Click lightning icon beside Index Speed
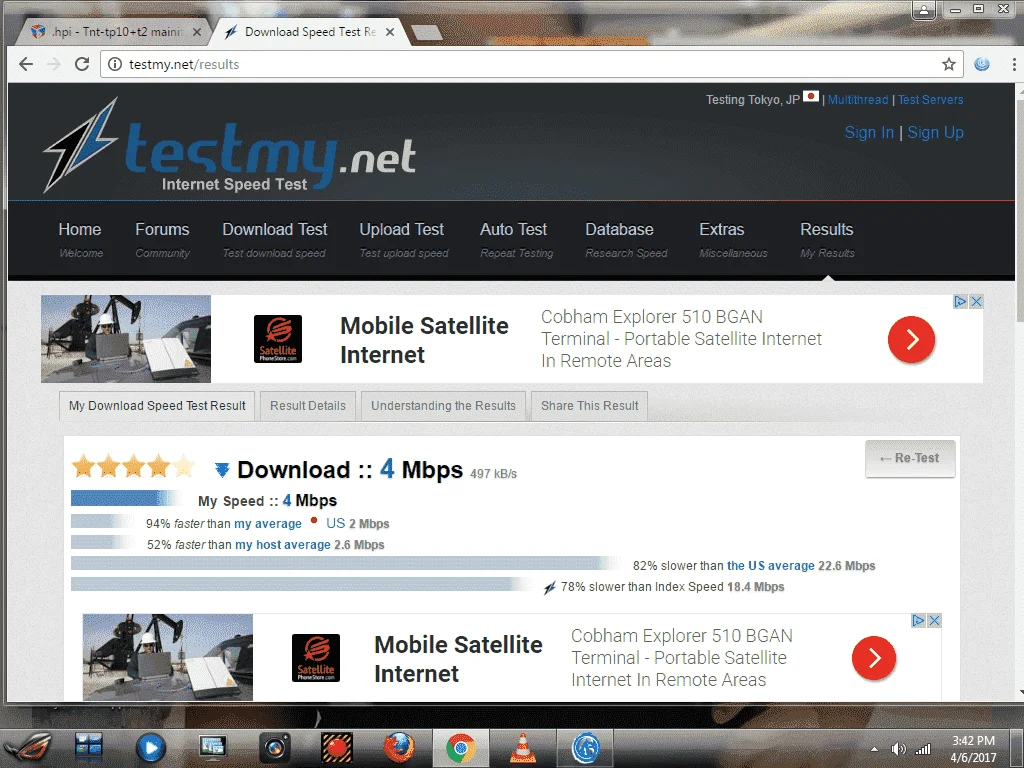 tap(549, 587)
